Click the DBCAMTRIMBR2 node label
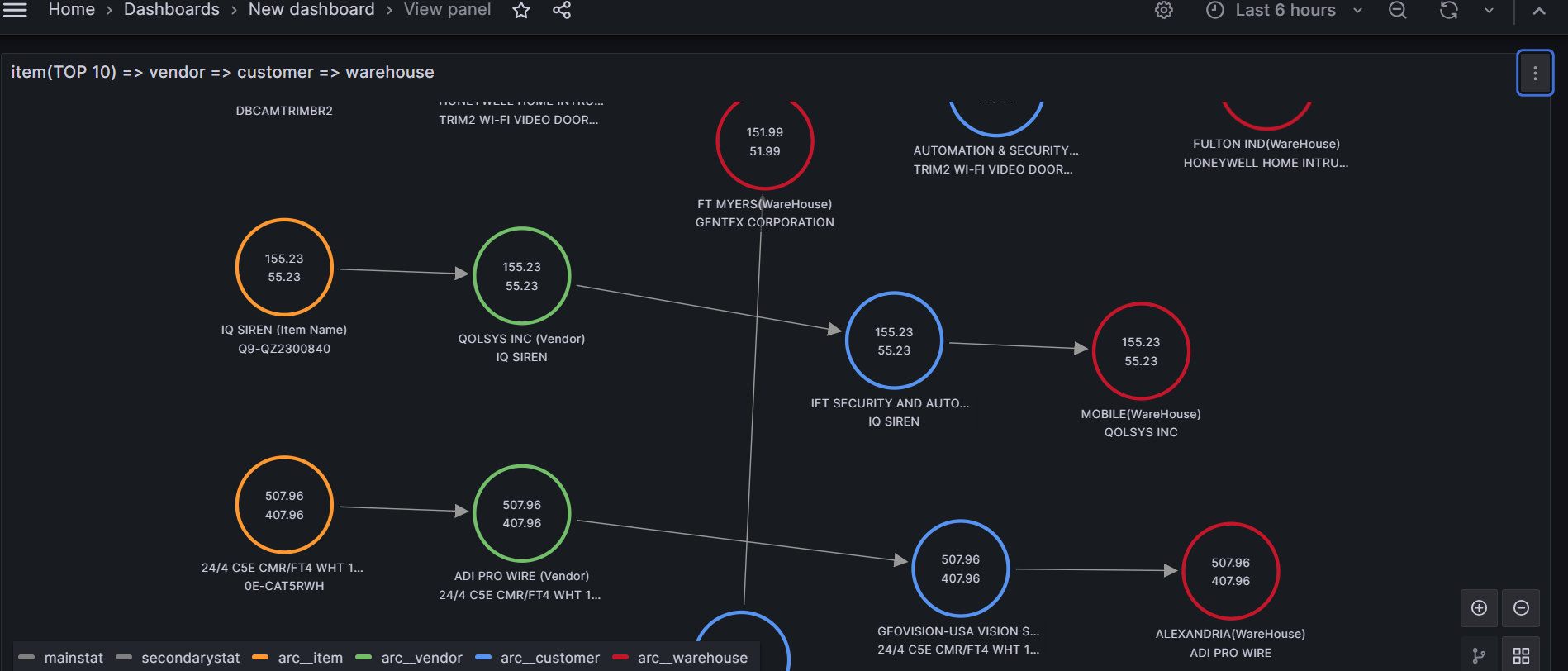Viewport: 1568px width, 671px height. pyautogui.click(x=284, y=111)
